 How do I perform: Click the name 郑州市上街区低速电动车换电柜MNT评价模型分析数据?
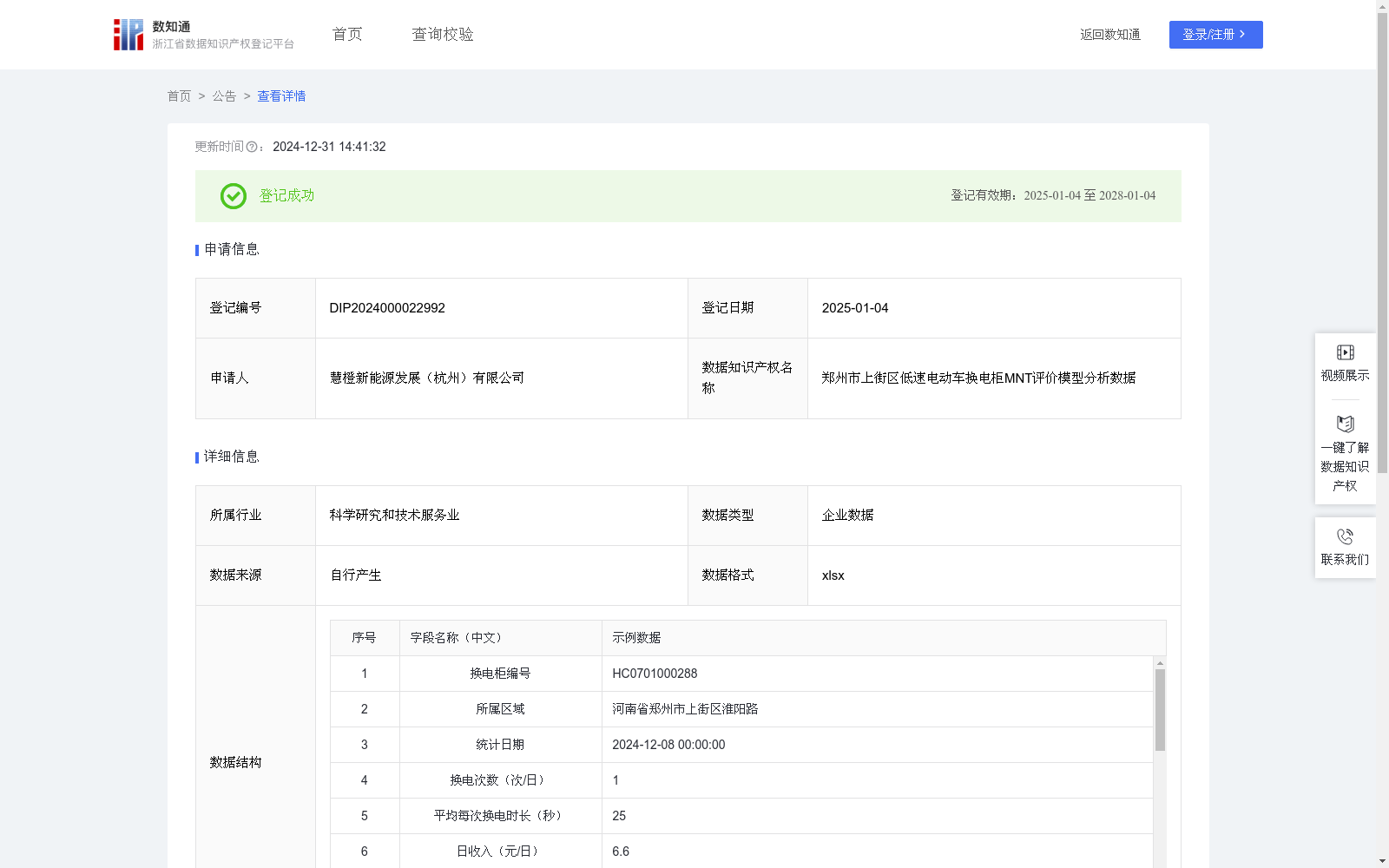click(x=978, y=378)
